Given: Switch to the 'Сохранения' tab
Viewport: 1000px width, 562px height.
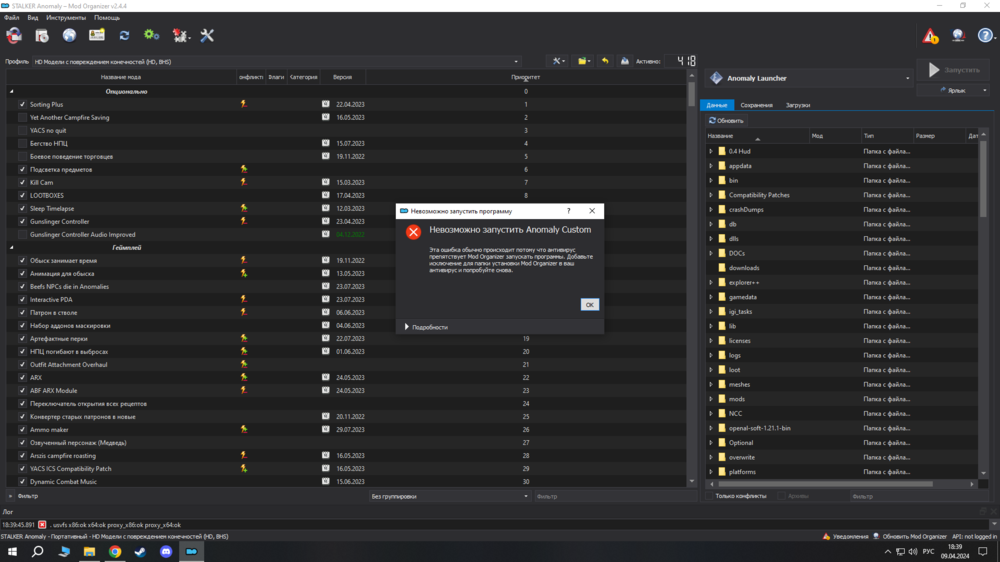Looking at the screenshot, I should pyautogui.click(x=756, y=105).
